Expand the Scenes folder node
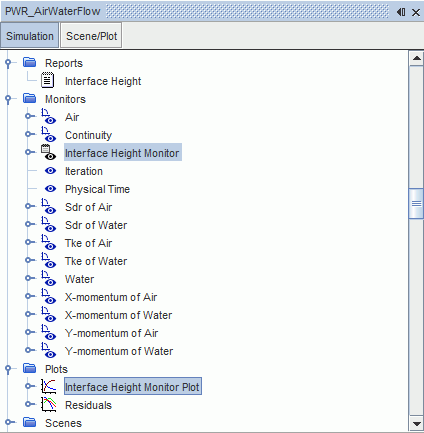Screen dimensions: 424x433 pos(9,422)
